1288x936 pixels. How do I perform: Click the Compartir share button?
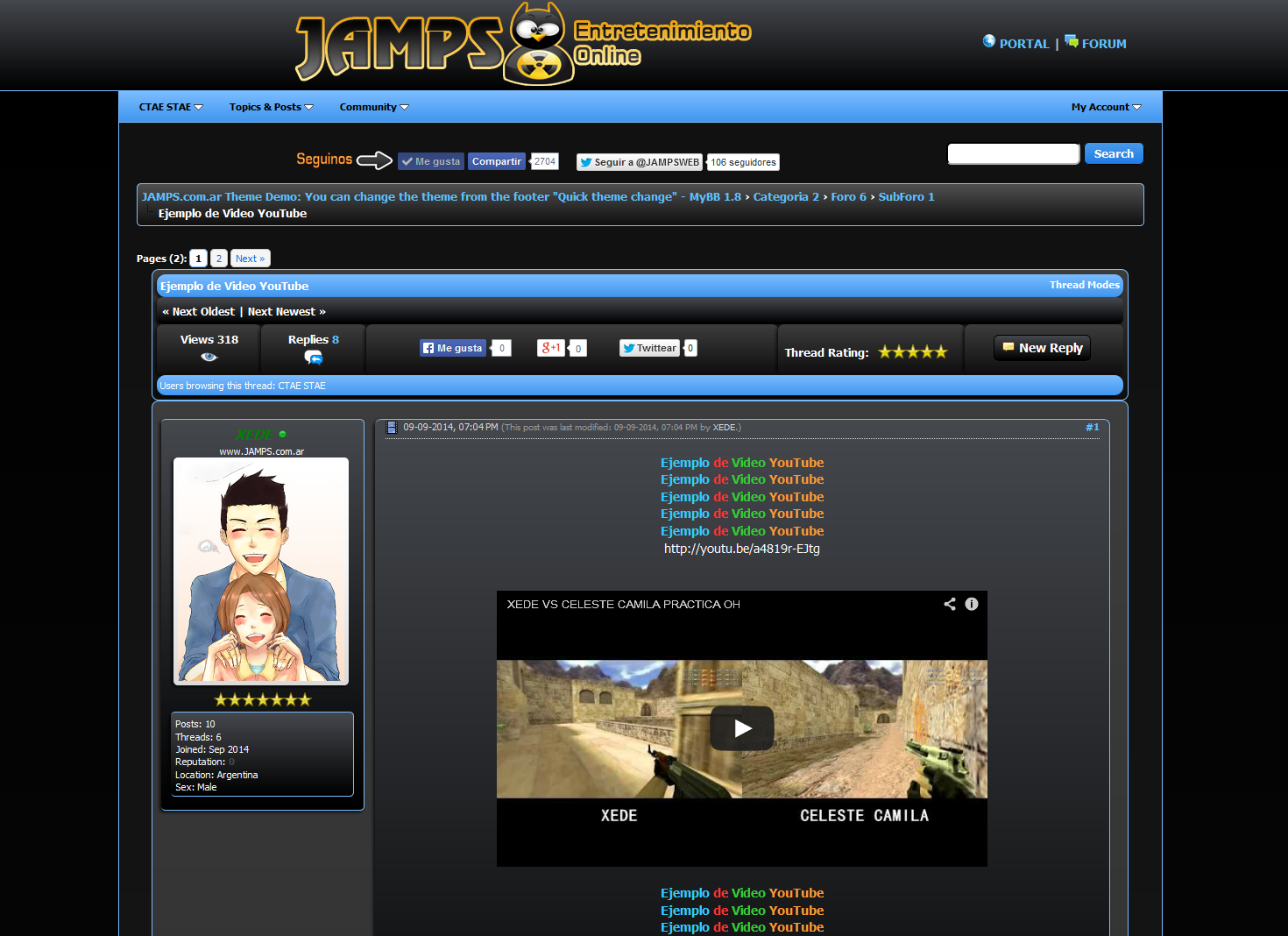coord(497,161)
